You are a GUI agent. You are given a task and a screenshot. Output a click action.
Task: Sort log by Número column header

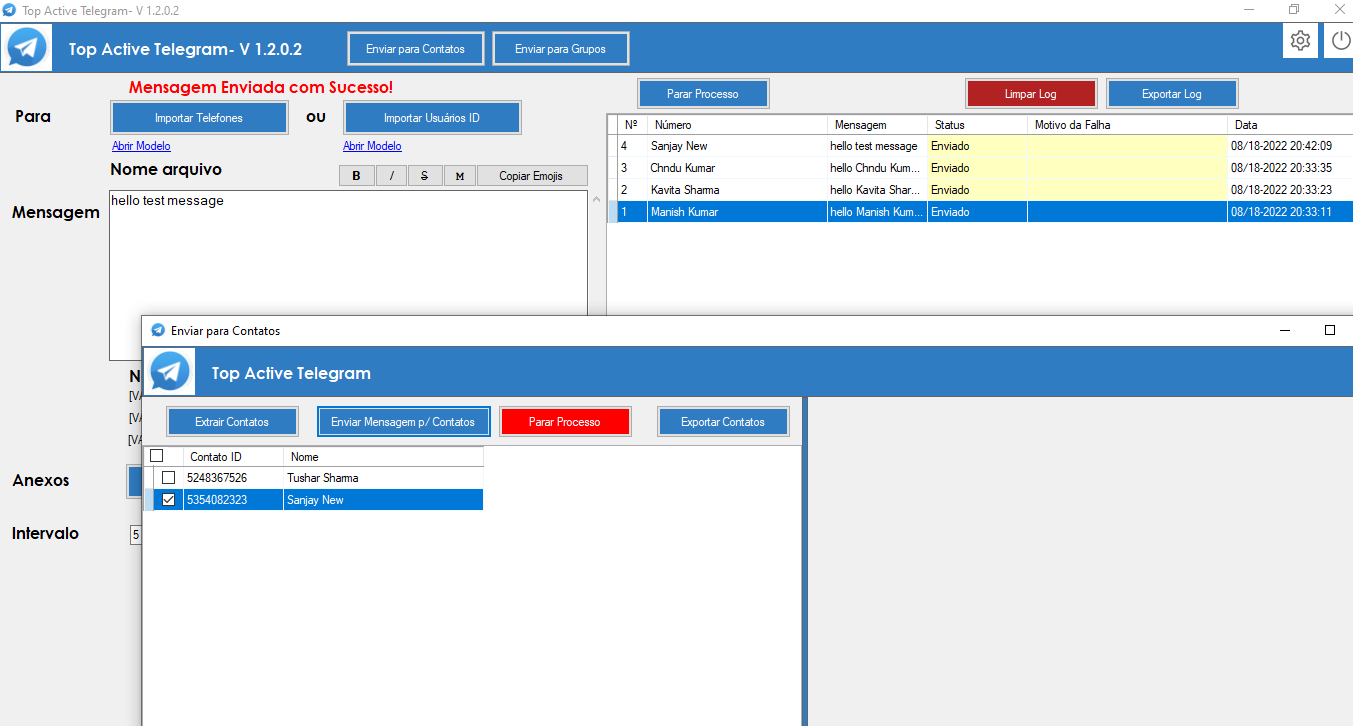coord(737,125)
